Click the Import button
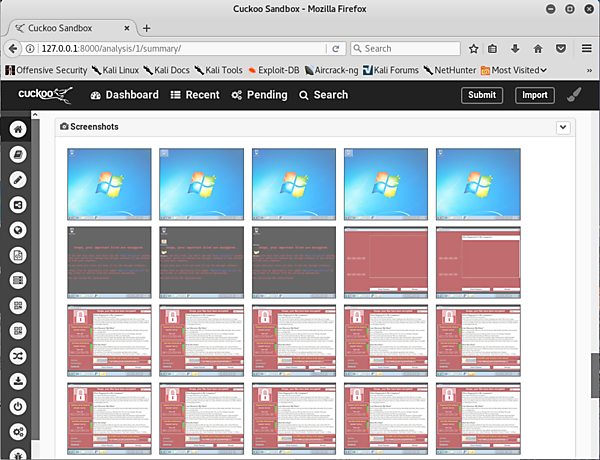This screenshot has height=460, width=600. coord(534,95)
